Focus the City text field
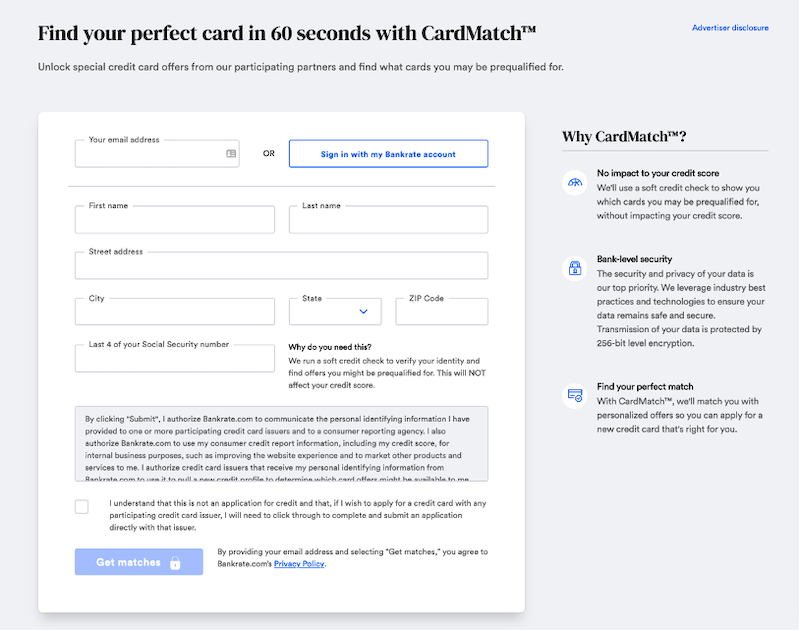Viewport: 800px width, 631px height. coord(174,312)
